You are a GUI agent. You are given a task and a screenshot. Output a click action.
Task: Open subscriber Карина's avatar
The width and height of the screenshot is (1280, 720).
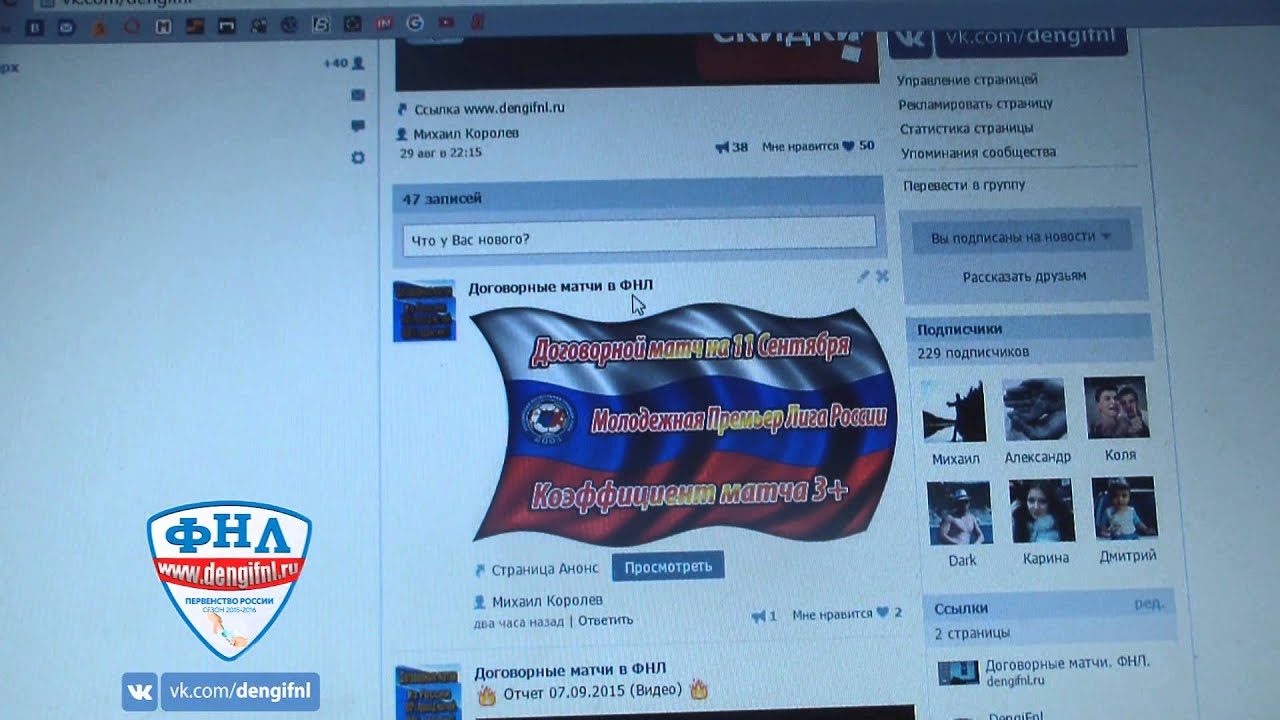tap(1042, 511)
